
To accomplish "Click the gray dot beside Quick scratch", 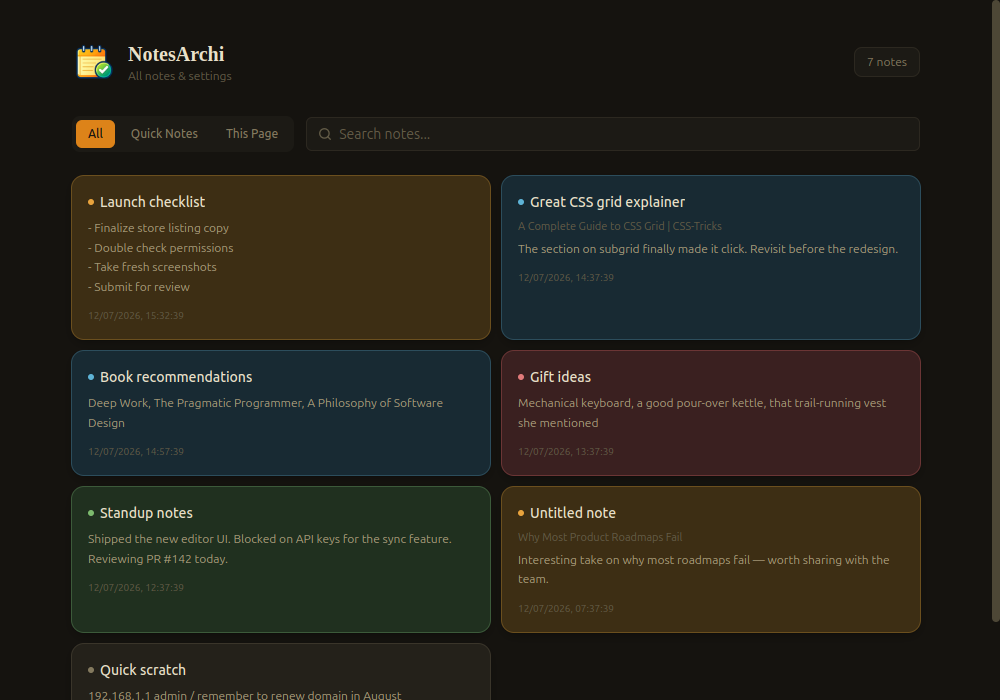I will 91,670.
